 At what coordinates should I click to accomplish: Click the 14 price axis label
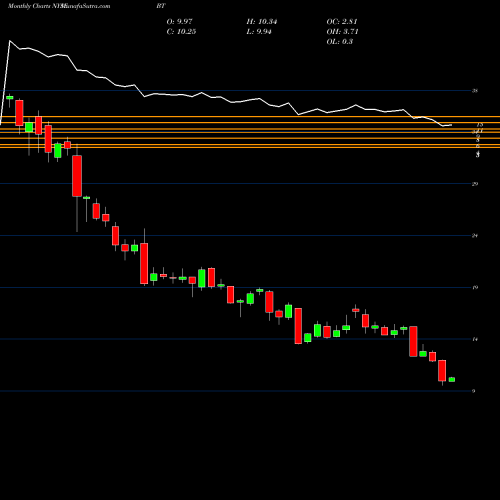point(475,339)
